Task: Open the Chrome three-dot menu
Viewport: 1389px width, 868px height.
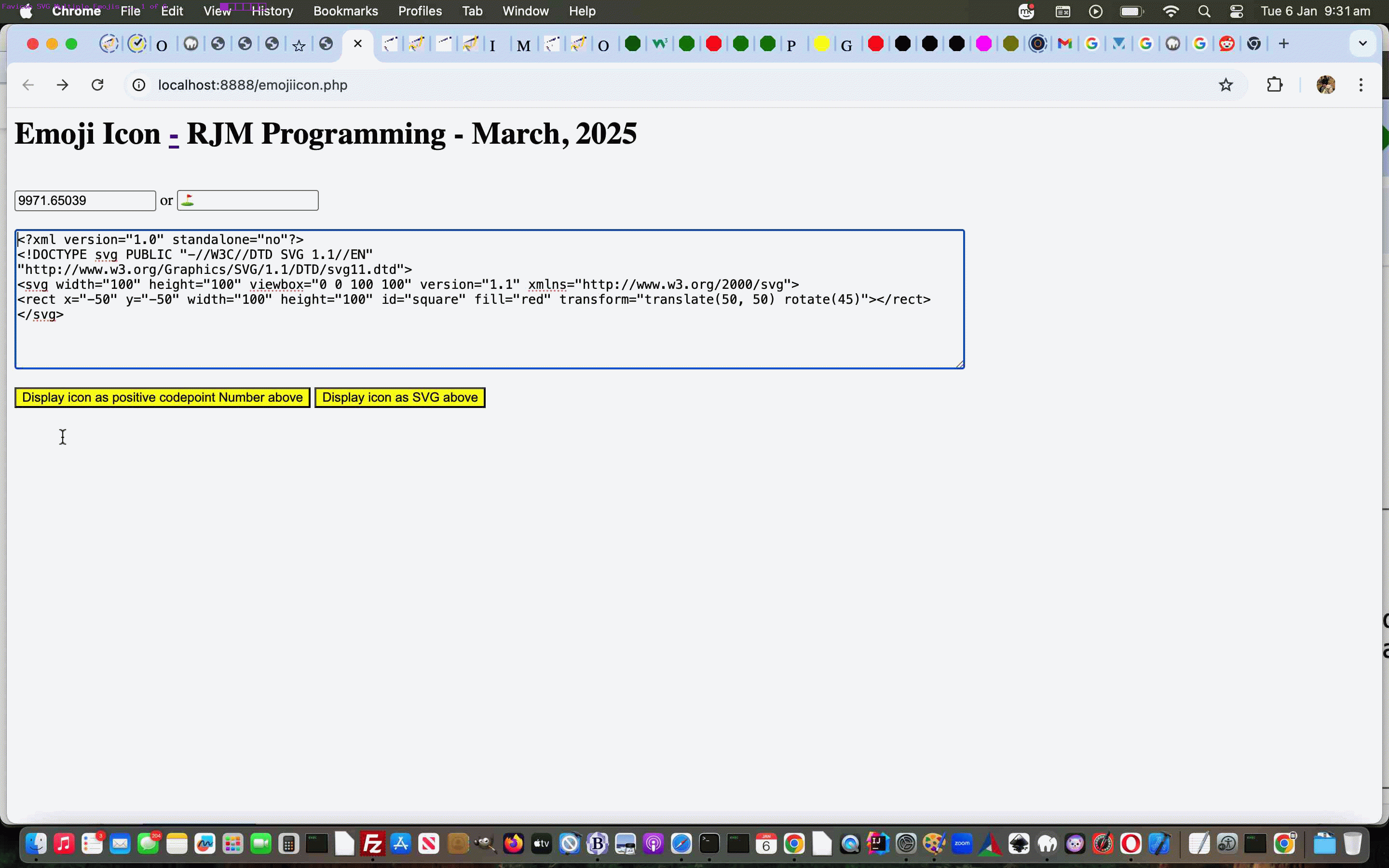Action: (x=1360, y=85)
